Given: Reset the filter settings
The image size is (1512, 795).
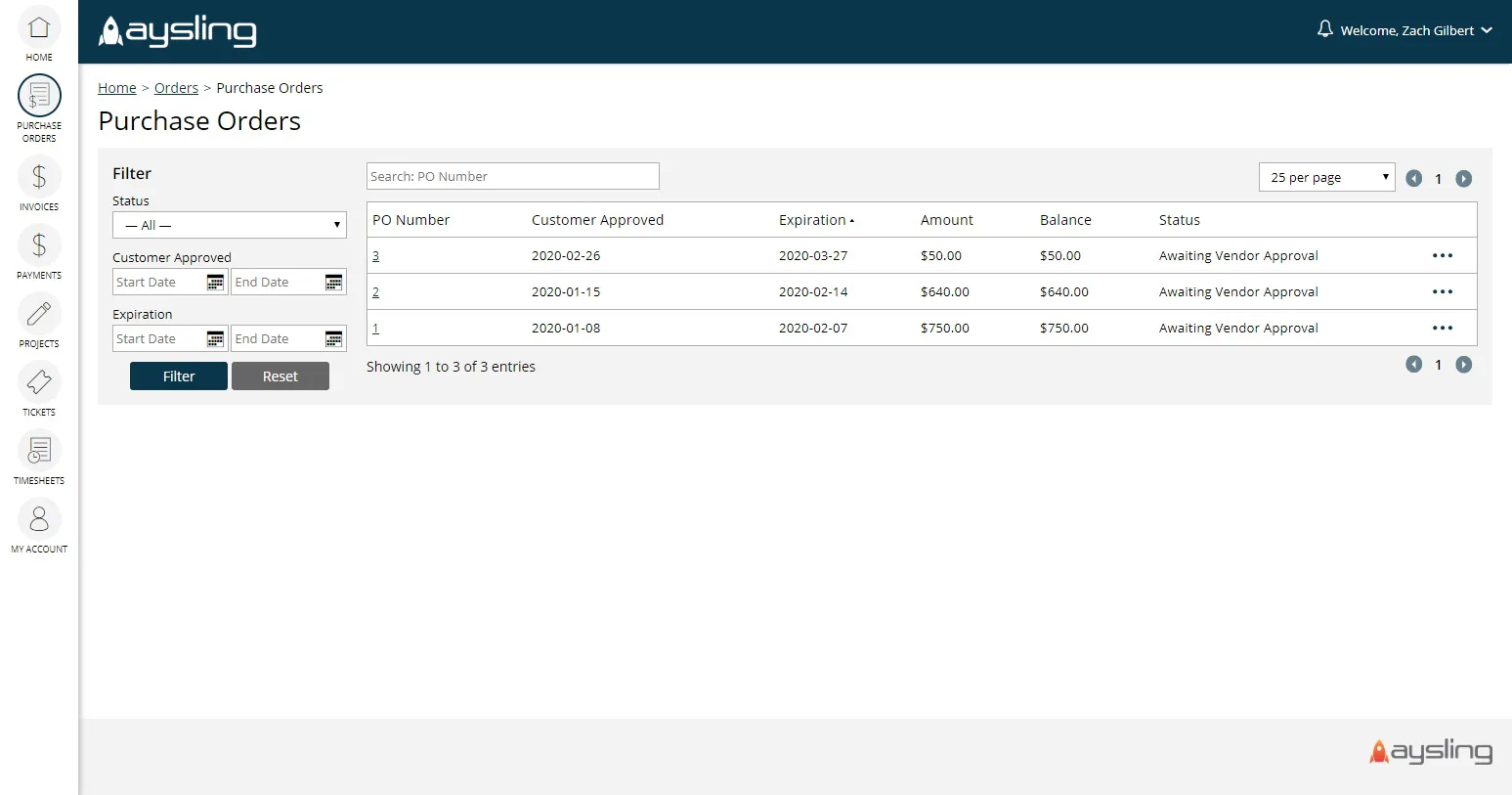Looking at the screenshot, I should point(281,375).
